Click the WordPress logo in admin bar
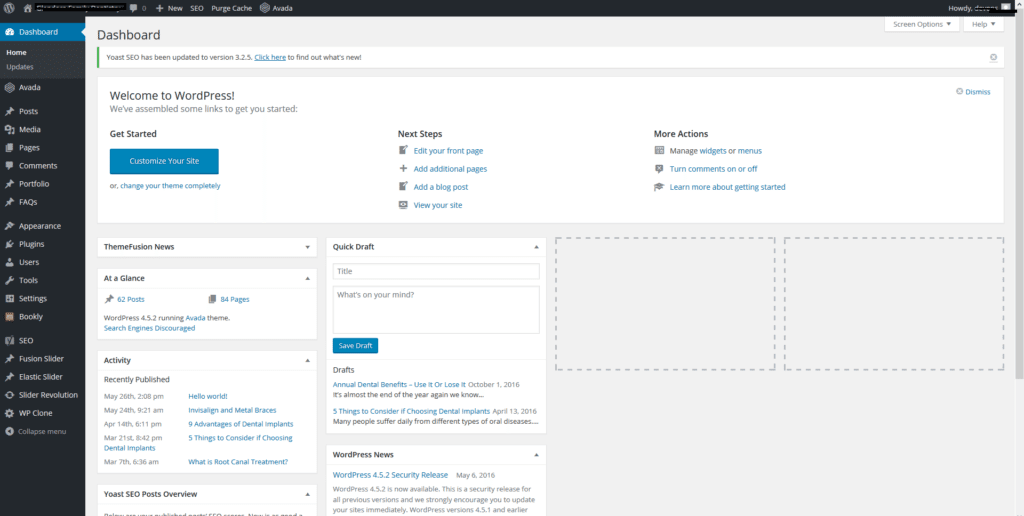Viewport: 1024px width, 516px height. (9, 8)
